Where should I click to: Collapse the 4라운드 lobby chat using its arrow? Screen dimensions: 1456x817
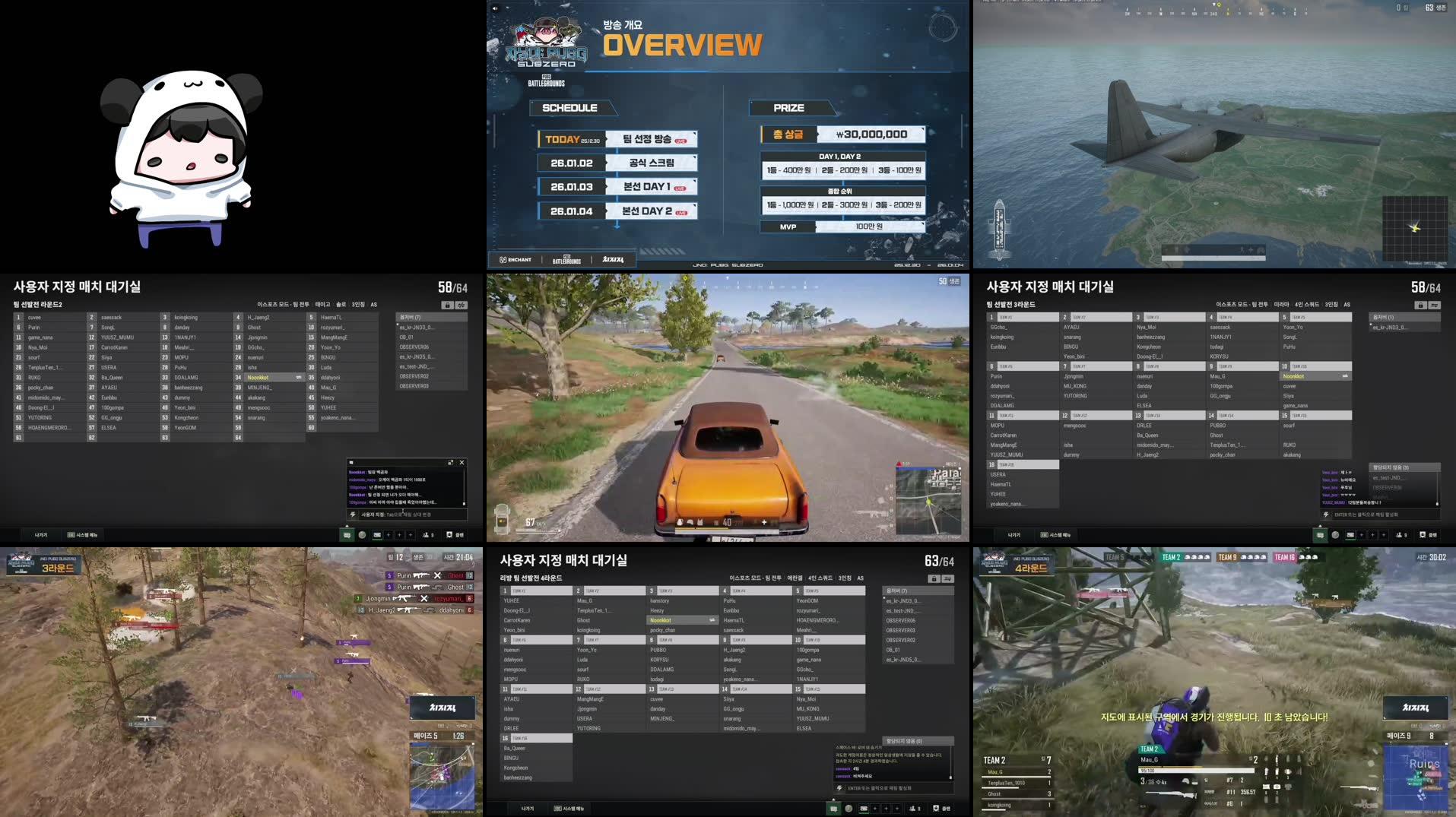tap(833, 800)
